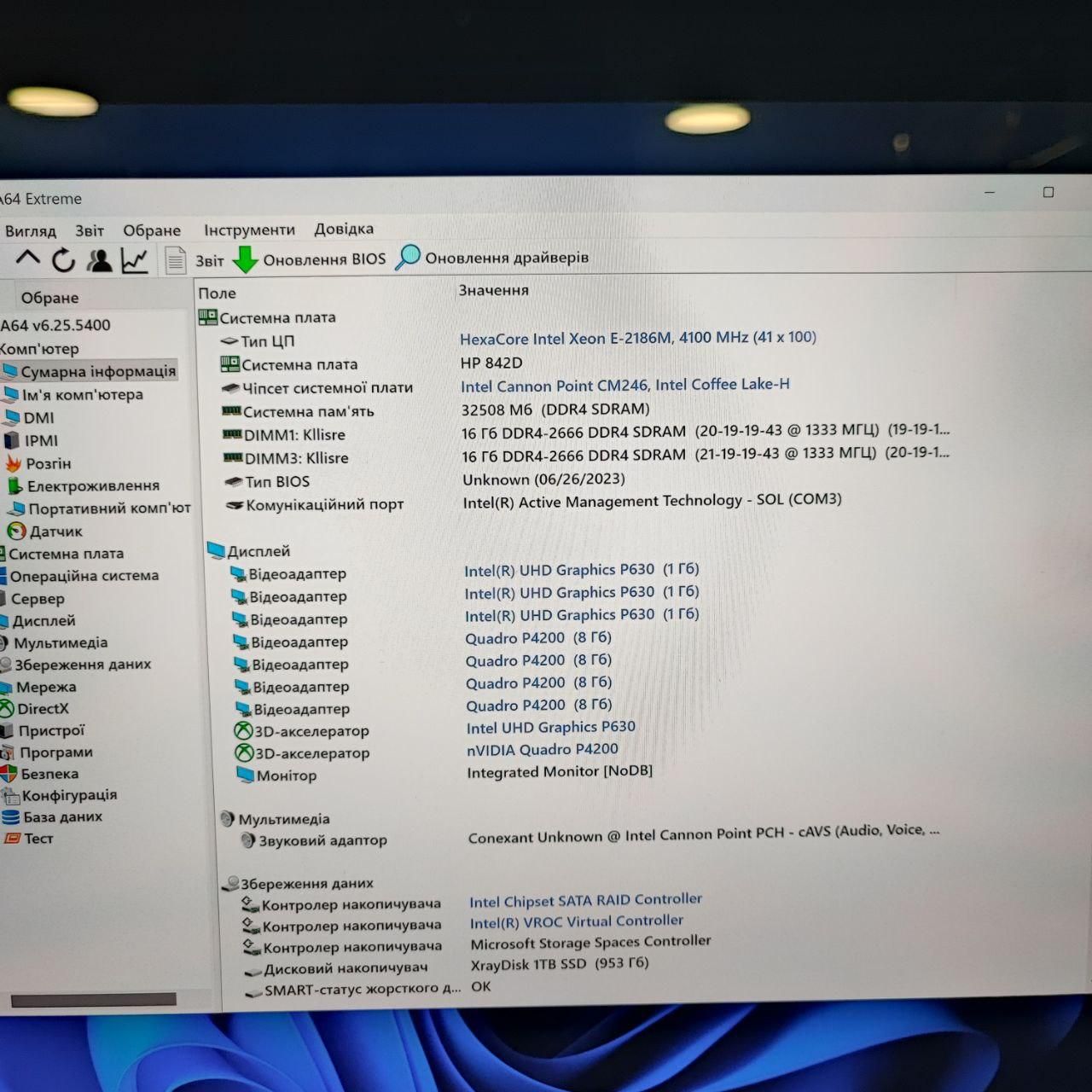Click the Розгін flame icon
Image resolution: width=1092 pixels, height=1092 pixels.
[x=13, y=463]
